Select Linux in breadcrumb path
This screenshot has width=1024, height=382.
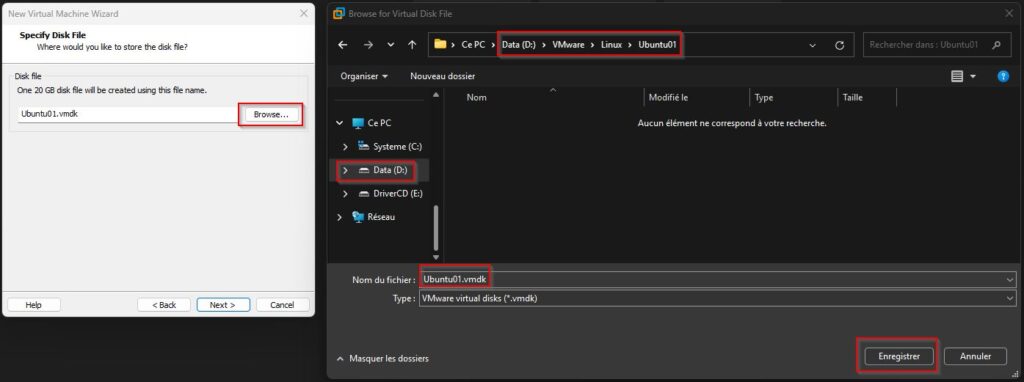tap(611, 45)
